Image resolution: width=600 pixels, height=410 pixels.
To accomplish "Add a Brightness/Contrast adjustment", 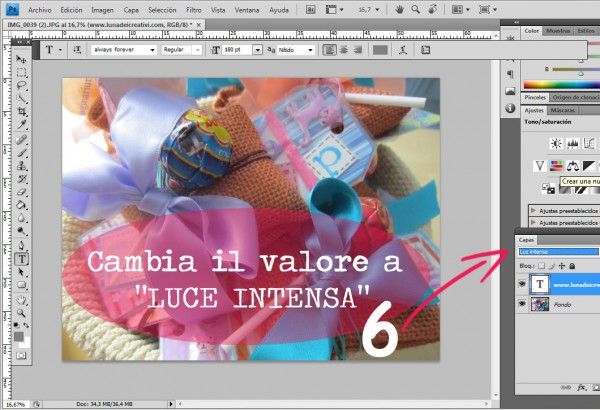I will click(x=556, y=144).
